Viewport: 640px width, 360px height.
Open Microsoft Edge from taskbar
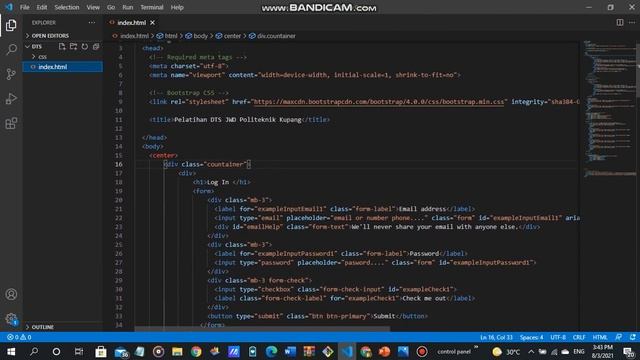click(271, 351)
